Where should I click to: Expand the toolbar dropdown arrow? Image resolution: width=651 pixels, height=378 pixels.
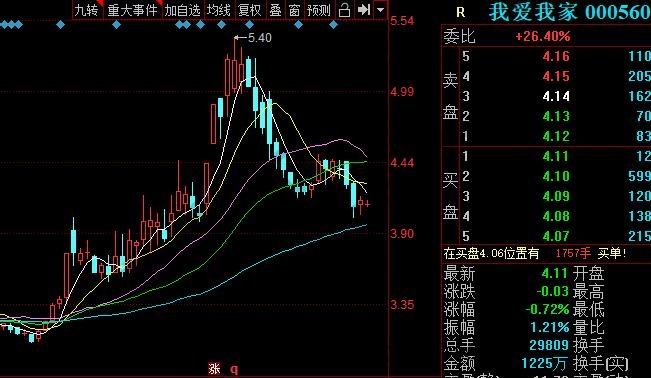tap(380, 10)
